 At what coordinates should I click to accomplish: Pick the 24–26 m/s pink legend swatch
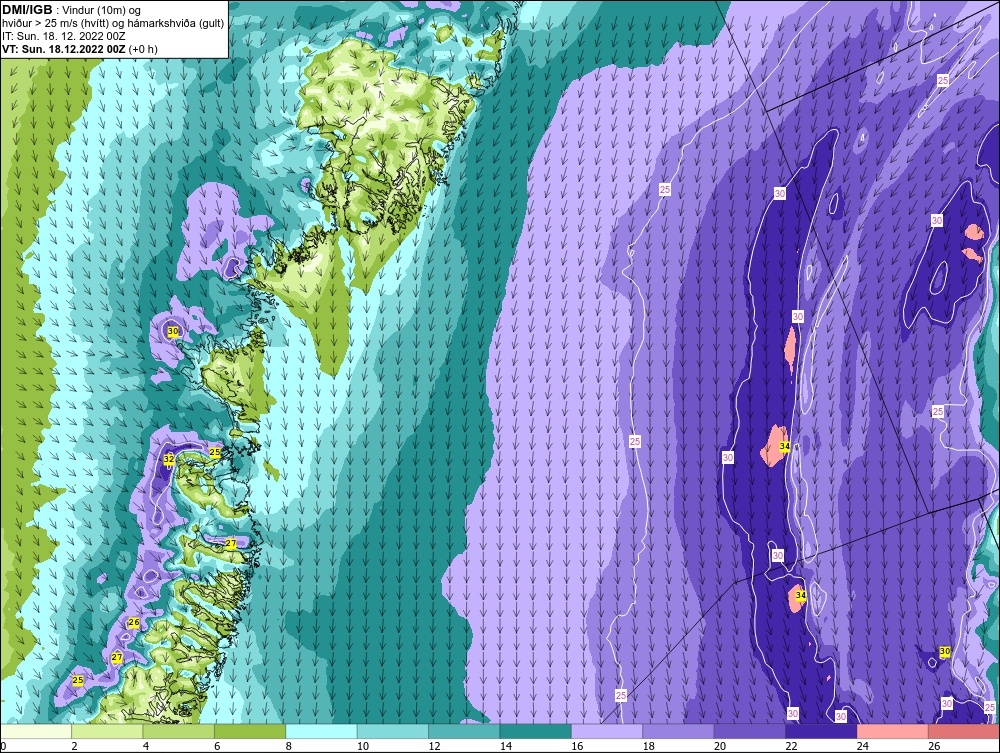pyautogui.click(x=893, y=731)
